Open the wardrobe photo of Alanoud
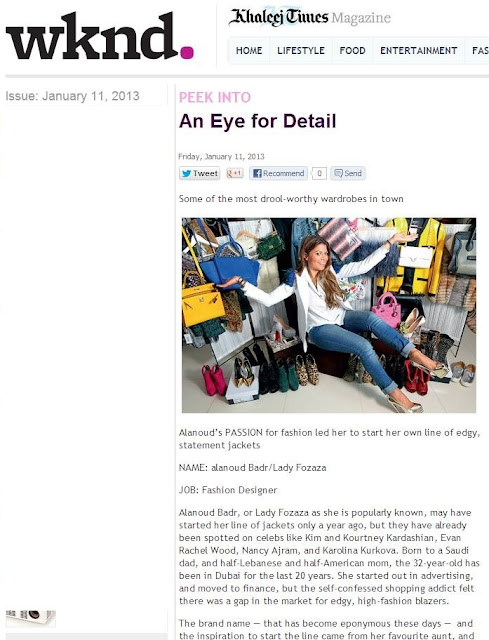 [329, 315]
